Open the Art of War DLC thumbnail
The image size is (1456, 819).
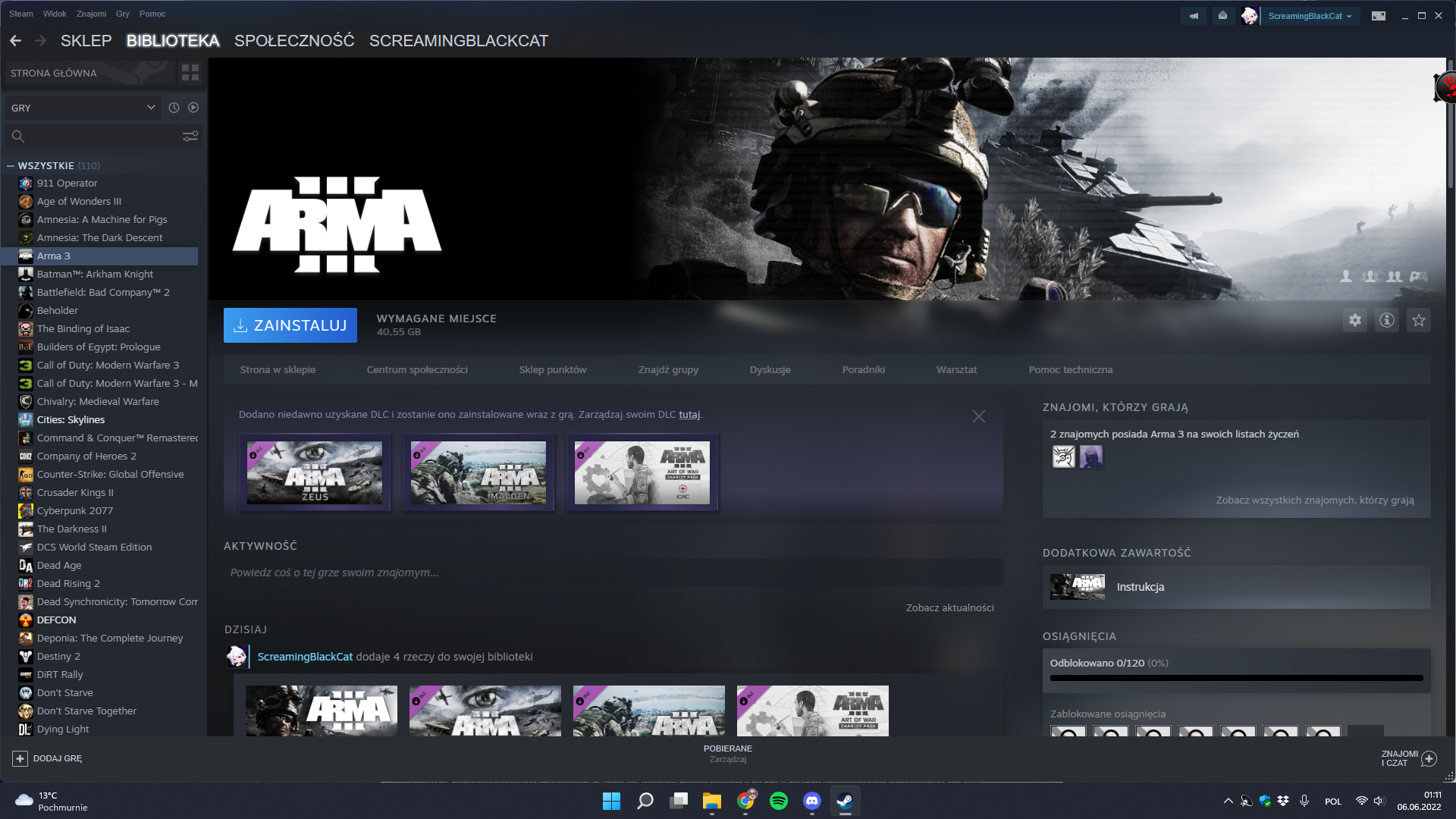point(642,472)
